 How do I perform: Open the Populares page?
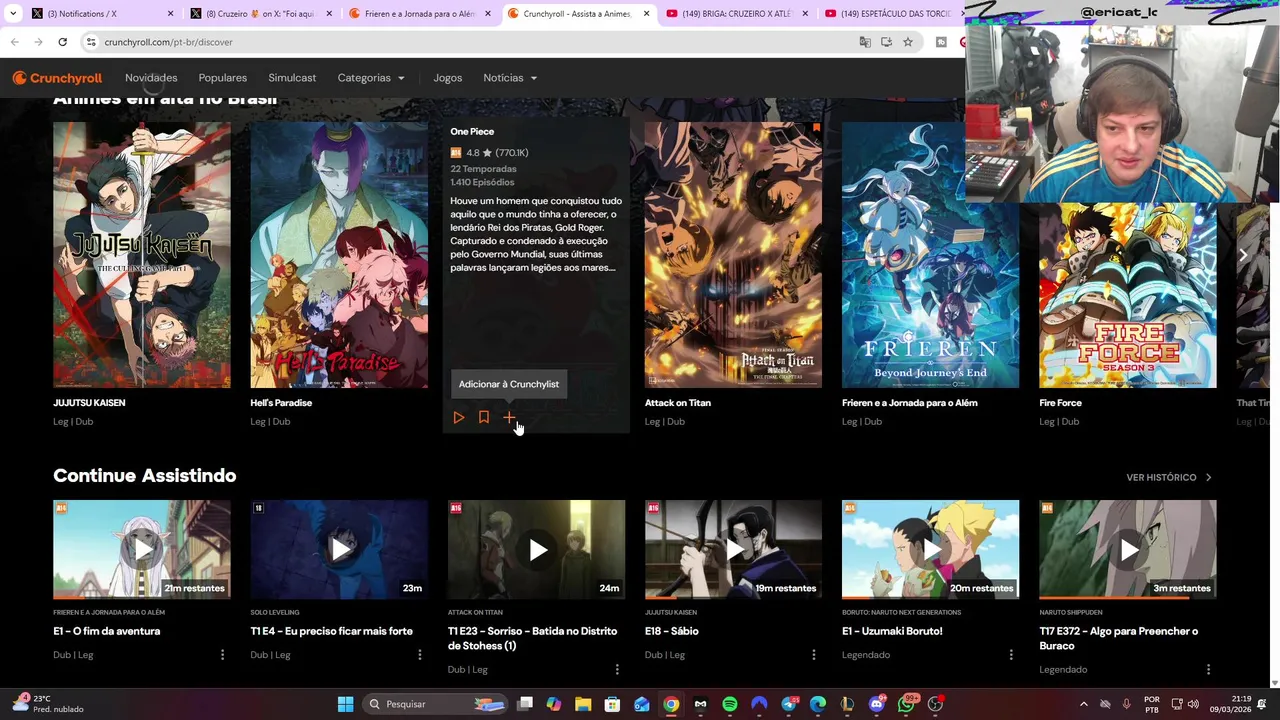pyautogui.click(x=223, y=78)
